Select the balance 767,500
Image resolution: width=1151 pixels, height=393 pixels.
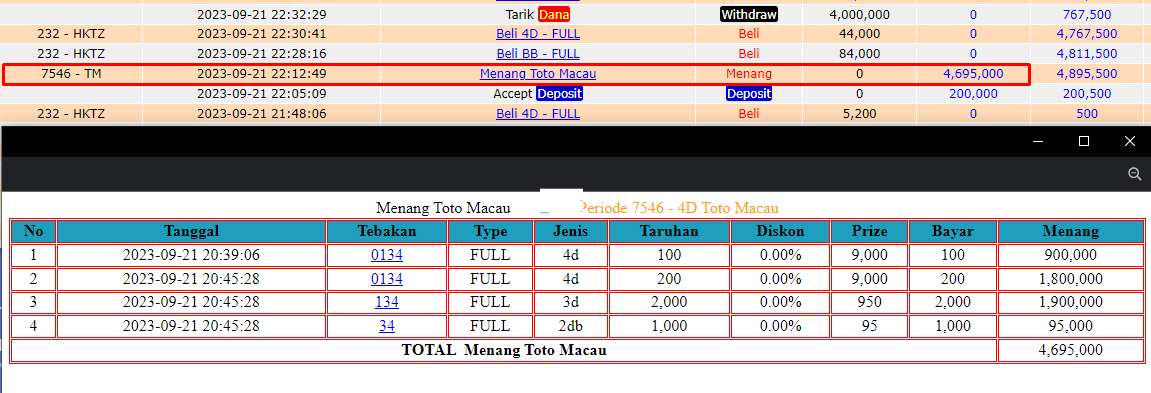click(1087, 14)
